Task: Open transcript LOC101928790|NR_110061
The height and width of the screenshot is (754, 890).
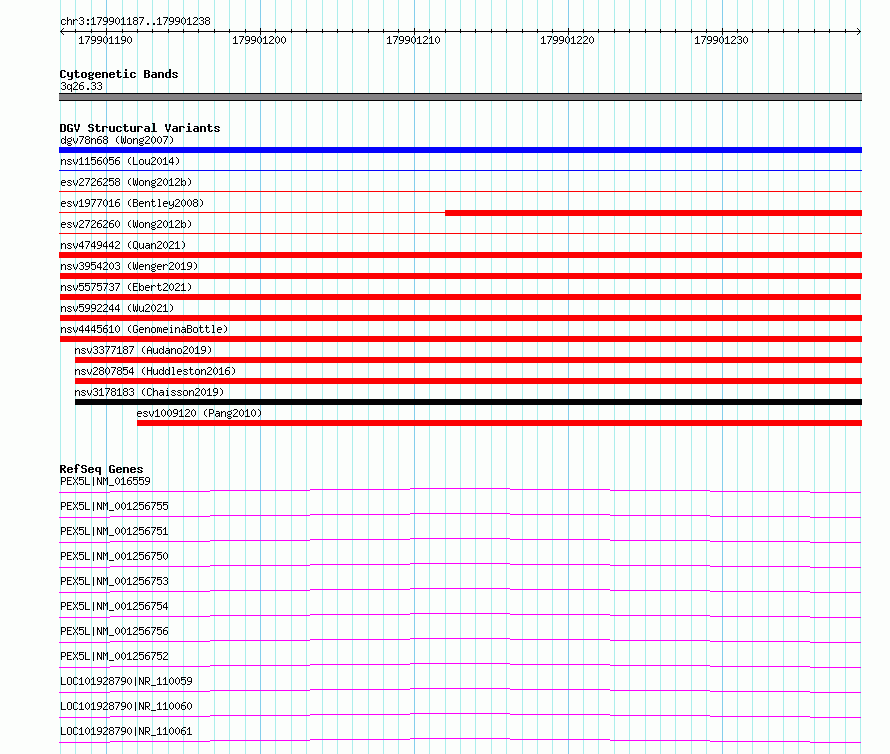Action: coord(126,731)
